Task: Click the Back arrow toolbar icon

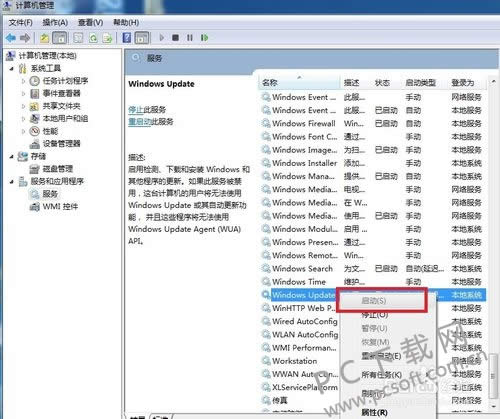Action: coord(11,38)
